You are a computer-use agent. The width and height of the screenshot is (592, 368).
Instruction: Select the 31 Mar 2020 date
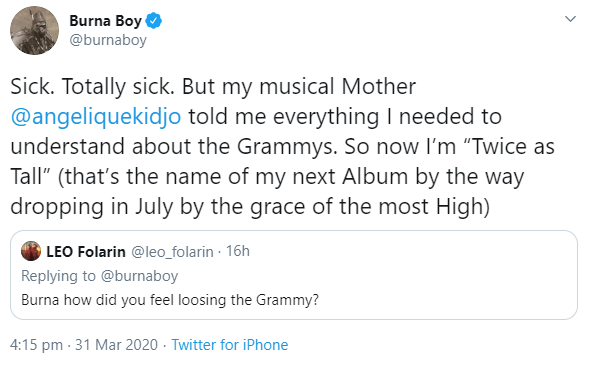116,345
